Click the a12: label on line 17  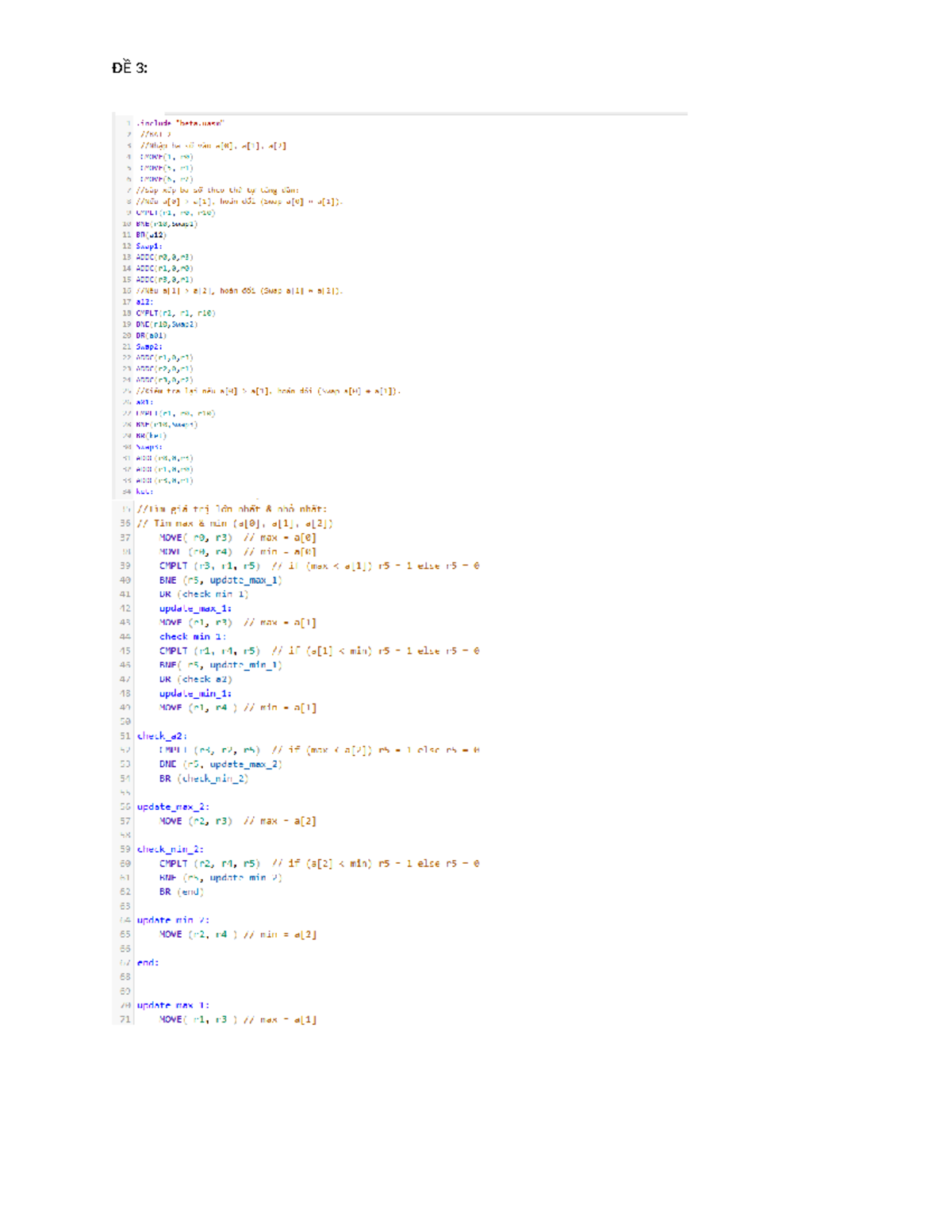point(144,301)
